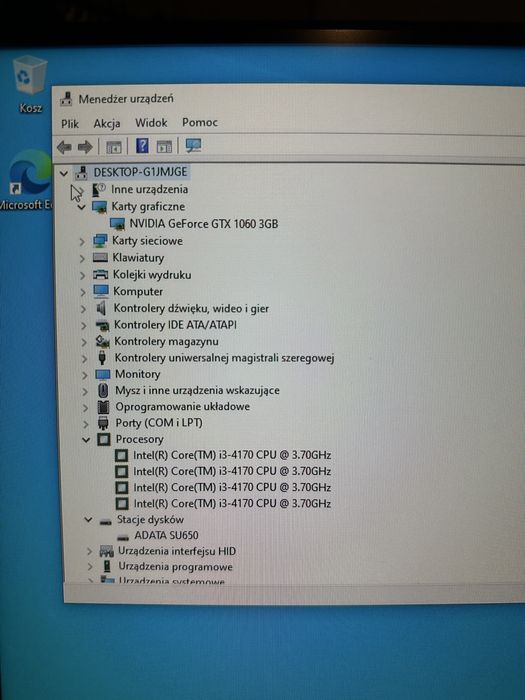This screenshot has width=525, height=700.
Task: Expand the Komputer category
Action: (83, 292)
